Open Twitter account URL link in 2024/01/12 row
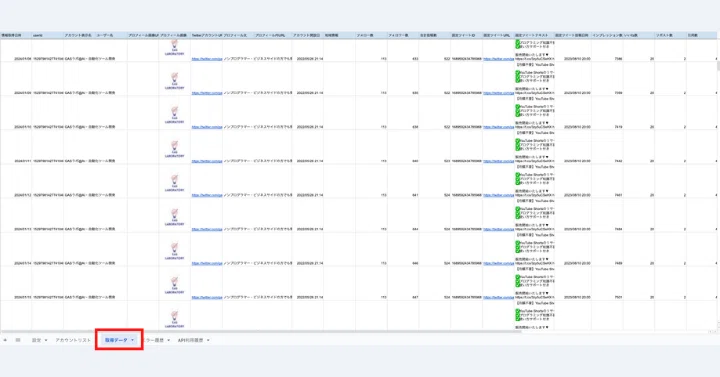The width and height of the screenshot is (720, 377). click(207, 195)
